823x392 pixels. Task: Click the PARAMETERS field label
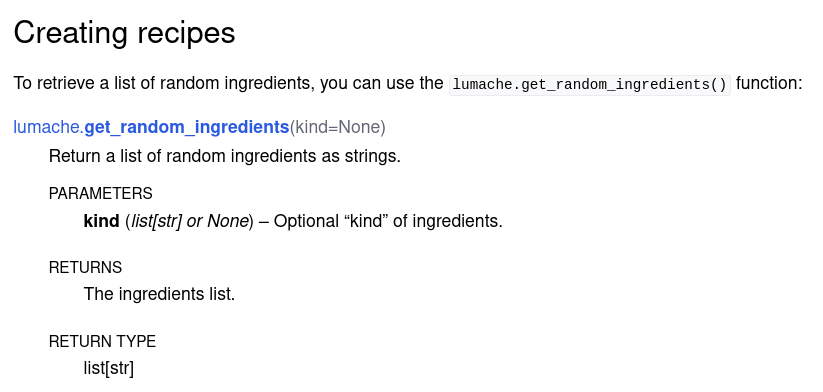100,194
